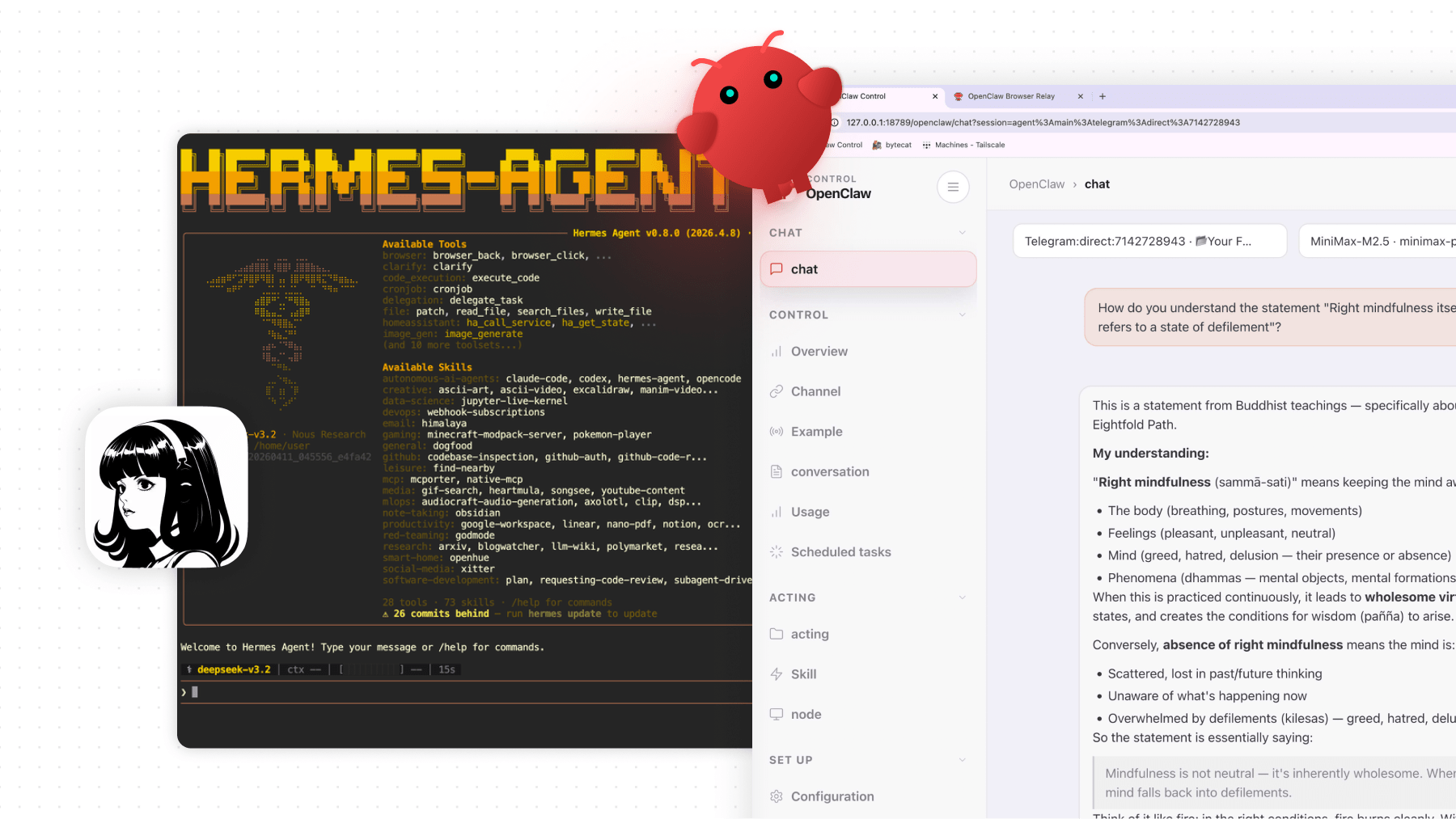Click the user question message bubble
The image size is (1456, 819).
tap(1270, 318)
